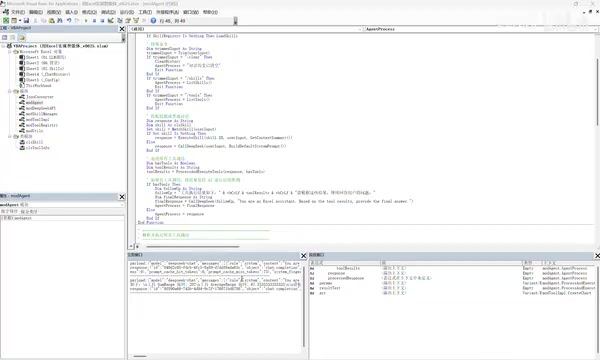The width and height of the screenshot is (600, 360).
Task: Click the green Run macro play icon
Action: (86, 21)
